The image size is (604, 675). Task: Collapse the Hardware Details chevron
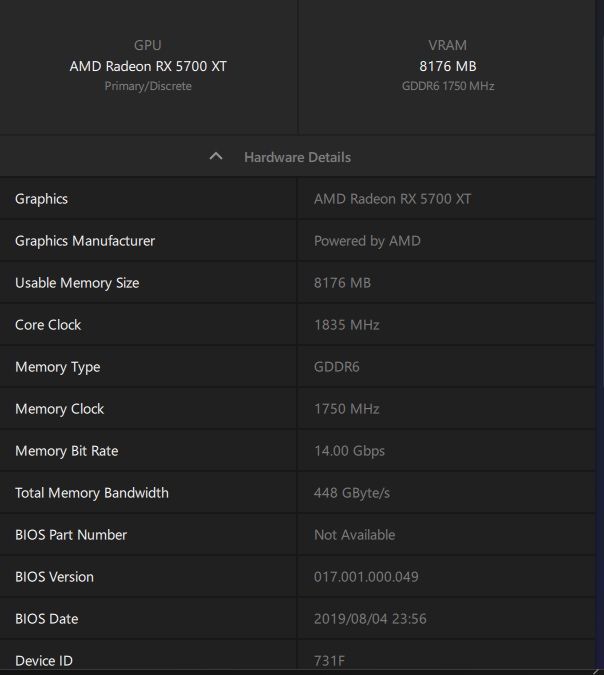click(x=216, y=156)
